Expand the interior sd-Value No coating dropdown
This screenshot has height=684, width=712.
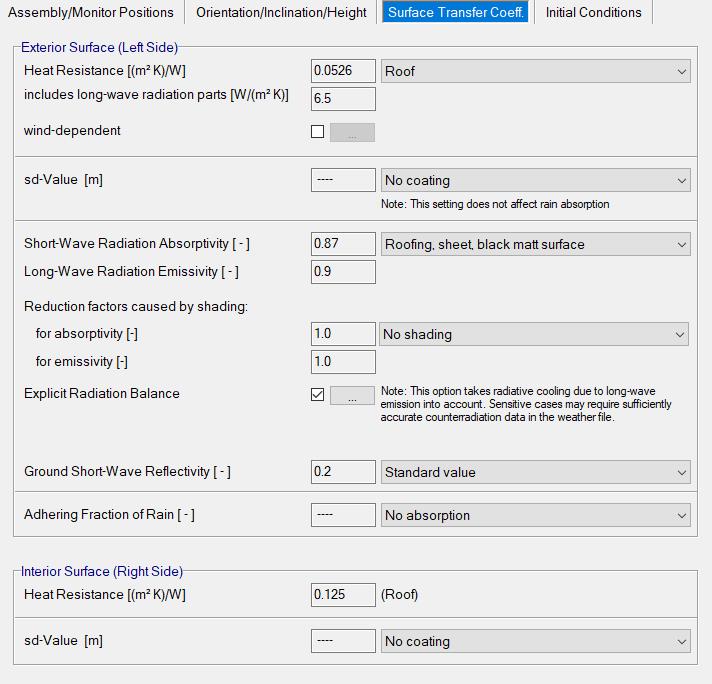[x=535, y=641]
